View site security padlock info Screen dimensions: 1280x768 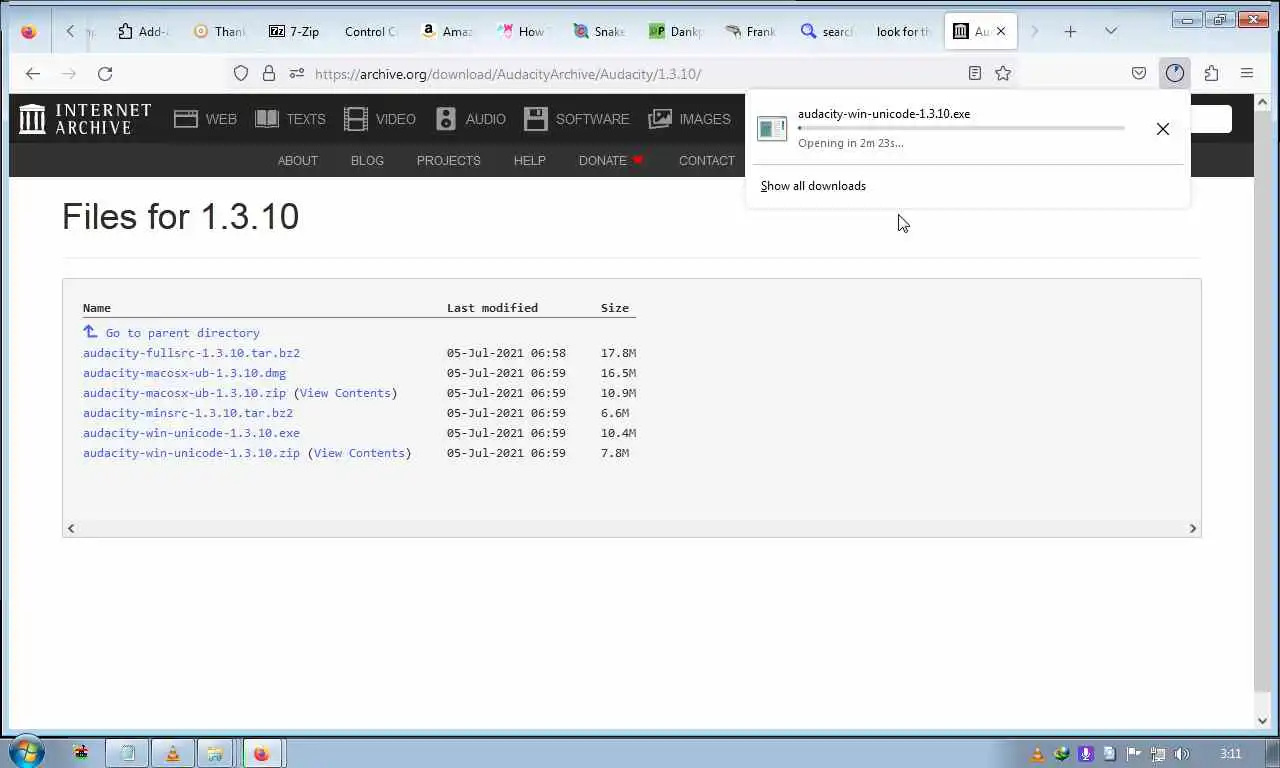click(x=268, y=73)
